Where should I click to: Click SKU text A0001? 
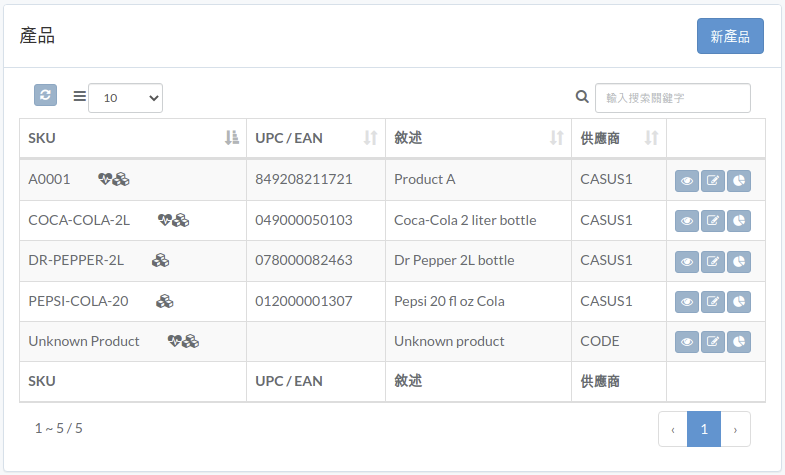coord(49,179)
